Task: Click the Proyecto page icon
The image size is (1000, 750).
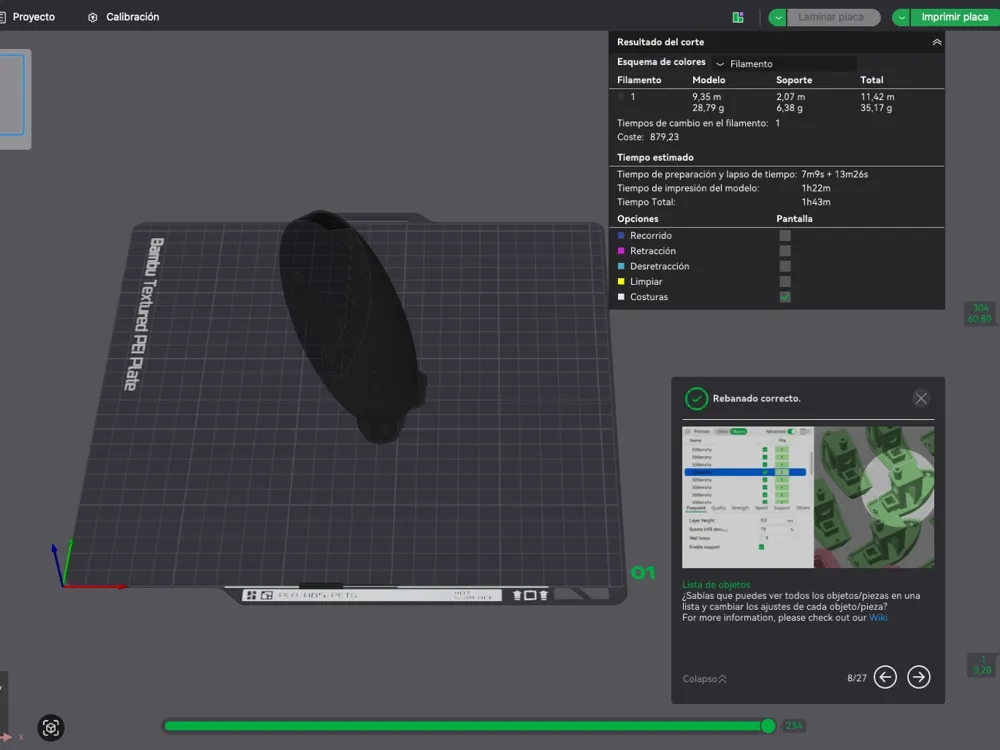Action: pyautogui.click(x=3, y=17)
